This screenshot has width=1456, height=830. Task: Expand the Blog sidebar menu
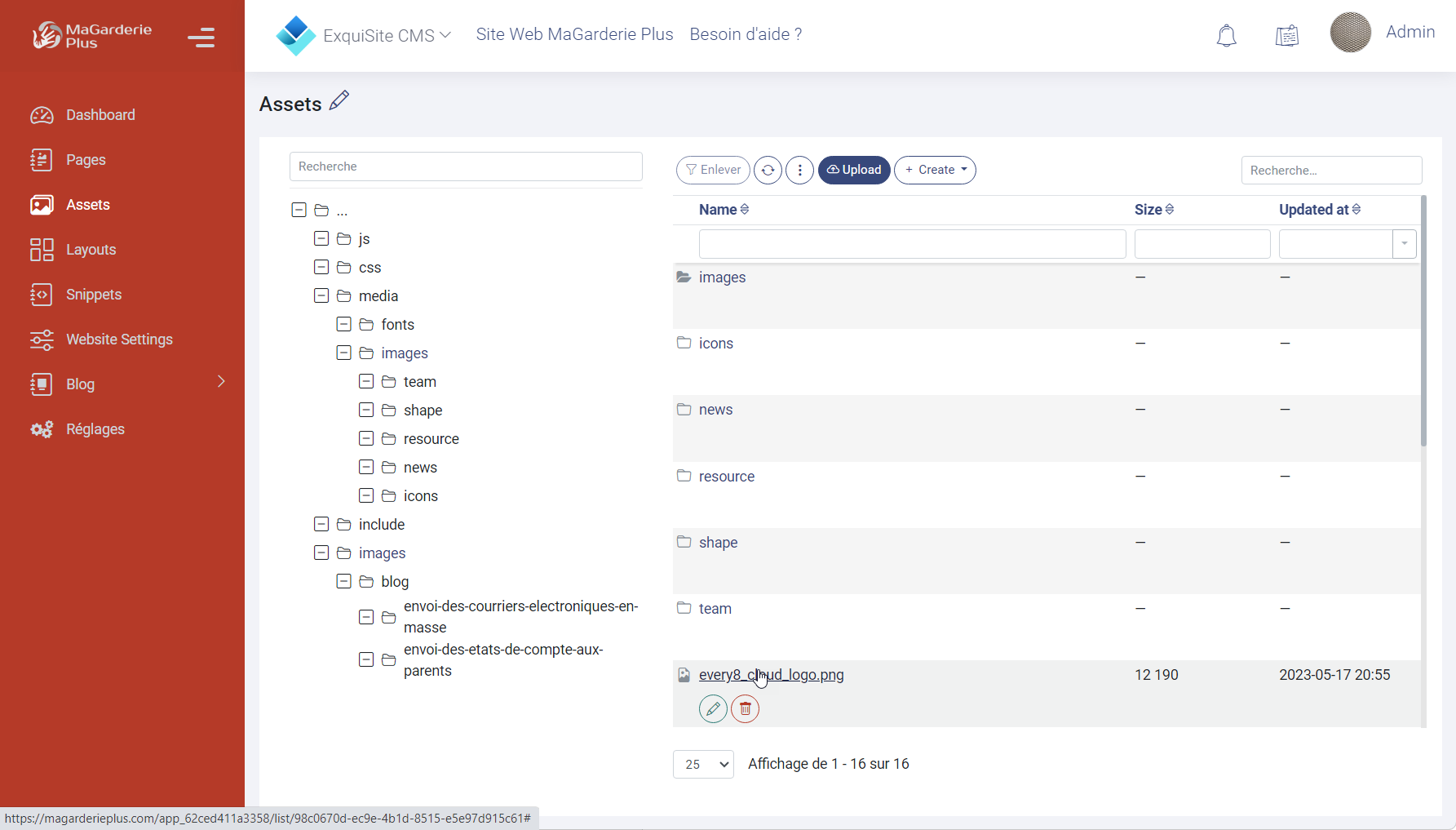220,381
